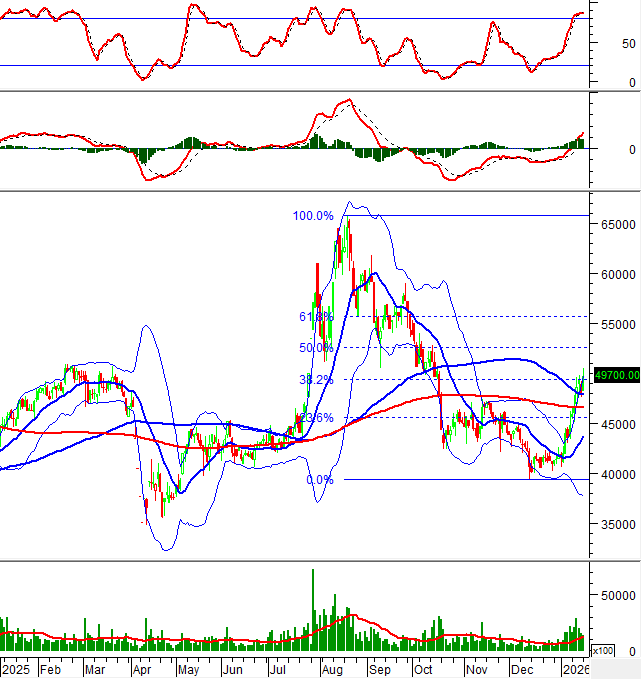Image resolution: width=641 pixels, height=679 pixels.
Task: Select the 50 level on oscillator axis
Action: click(627, 44)
